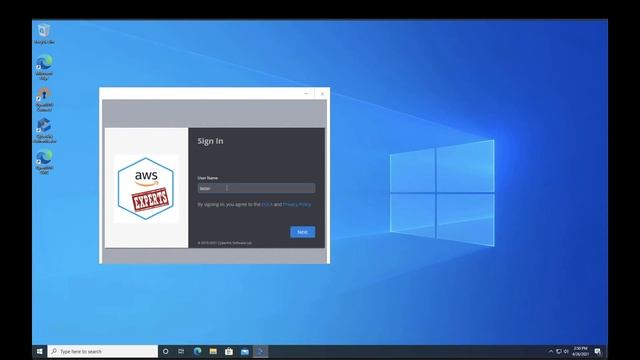The image size is (640, 360).
Task: Launch Microsoft Edge from the taskbar
Action: (197, 351)
